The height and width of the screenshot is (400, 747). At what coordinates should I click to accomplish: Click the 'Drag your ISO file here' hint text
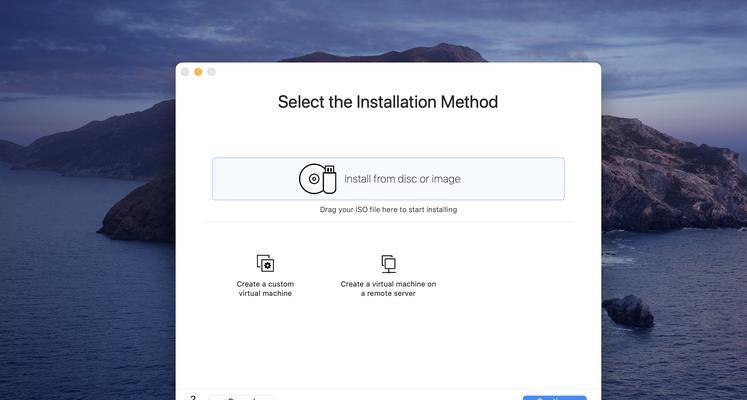pos(388,210)
